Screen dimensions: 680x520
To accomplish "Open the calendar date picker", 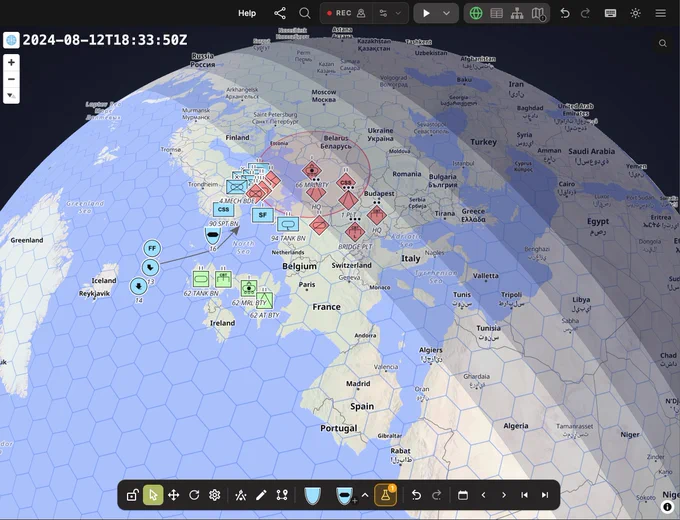I will (463, 495).
